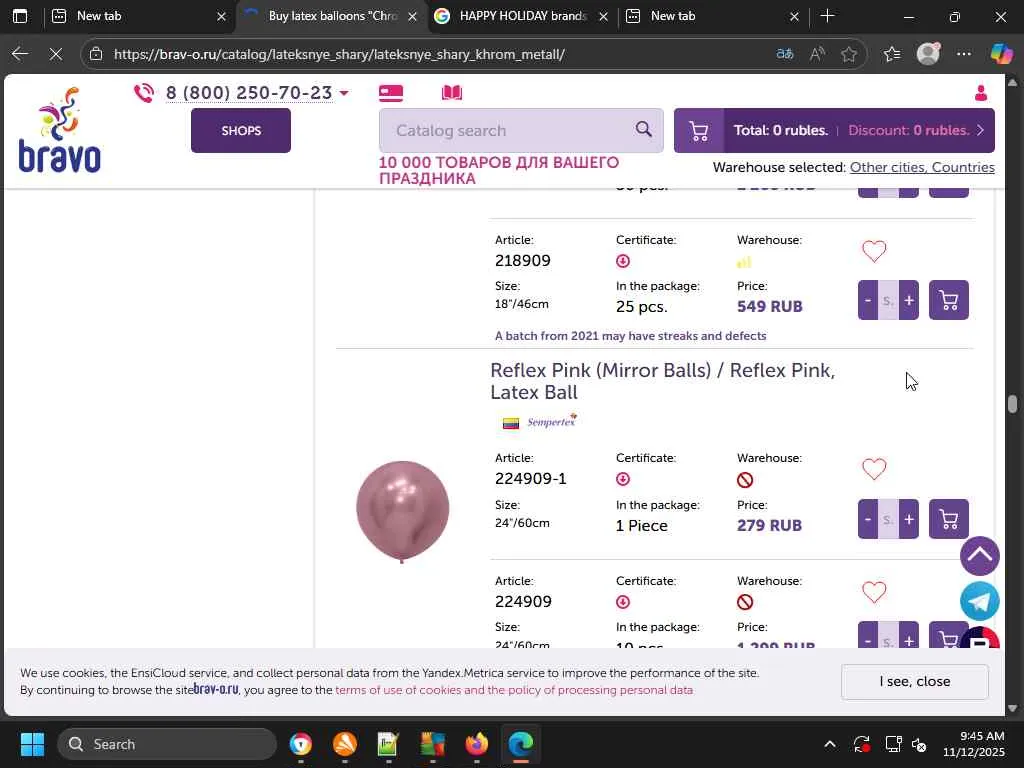Switch to 'Buy latex balloons' tab
The width and height of the screenshot is (1024, 768).
pyautogui.click(x=332, y=16)
